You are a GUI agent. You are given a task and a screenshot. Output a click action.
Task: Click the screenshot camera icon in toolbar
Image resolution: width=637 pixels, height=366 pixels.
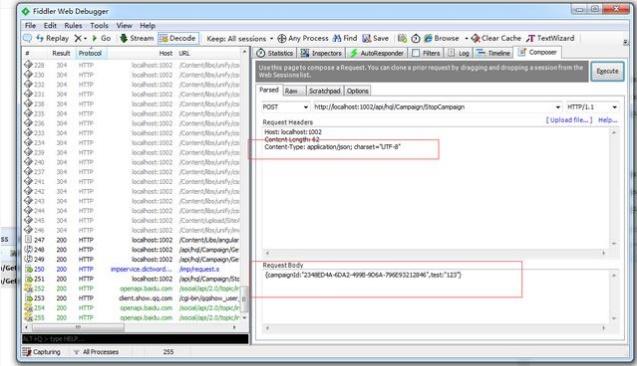click(402, 38)
